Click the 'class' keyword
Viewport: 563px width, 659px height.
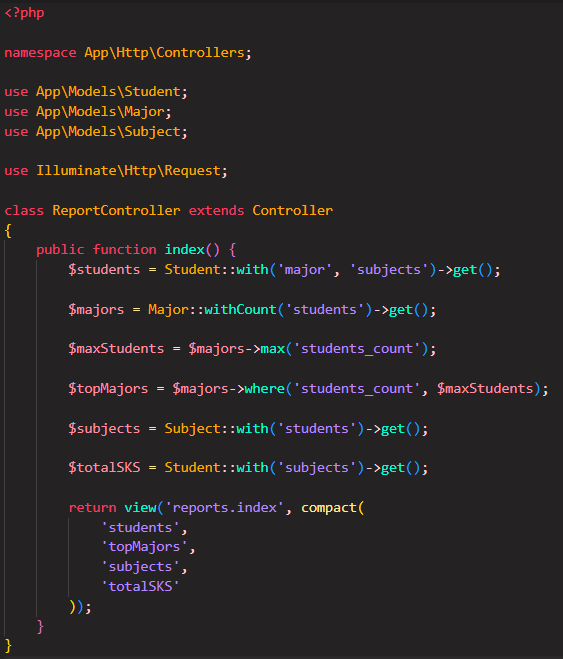[x=24, y=210]
